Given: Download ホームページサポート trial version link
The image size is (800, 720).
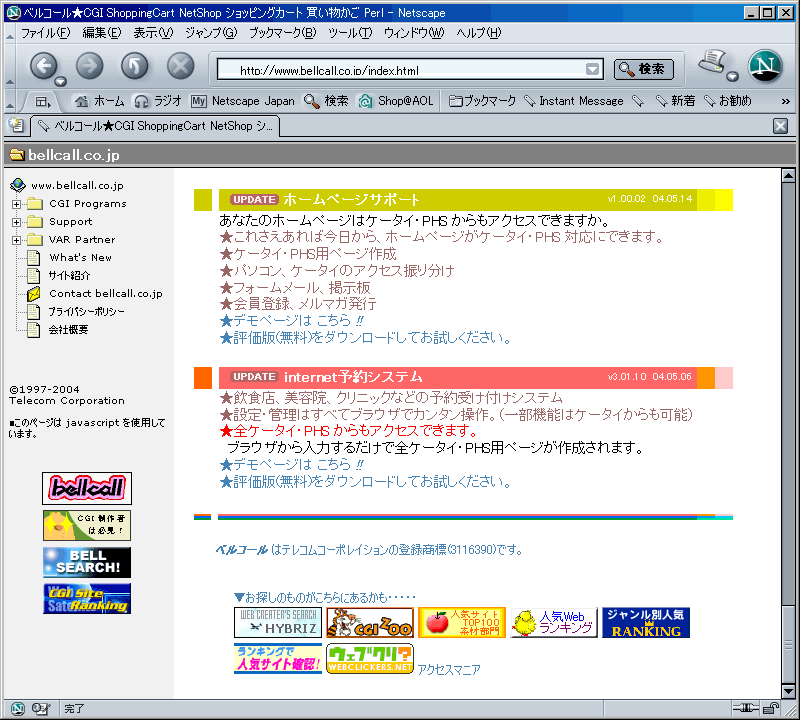Looking at the screenshot, I should pos(365,337).
